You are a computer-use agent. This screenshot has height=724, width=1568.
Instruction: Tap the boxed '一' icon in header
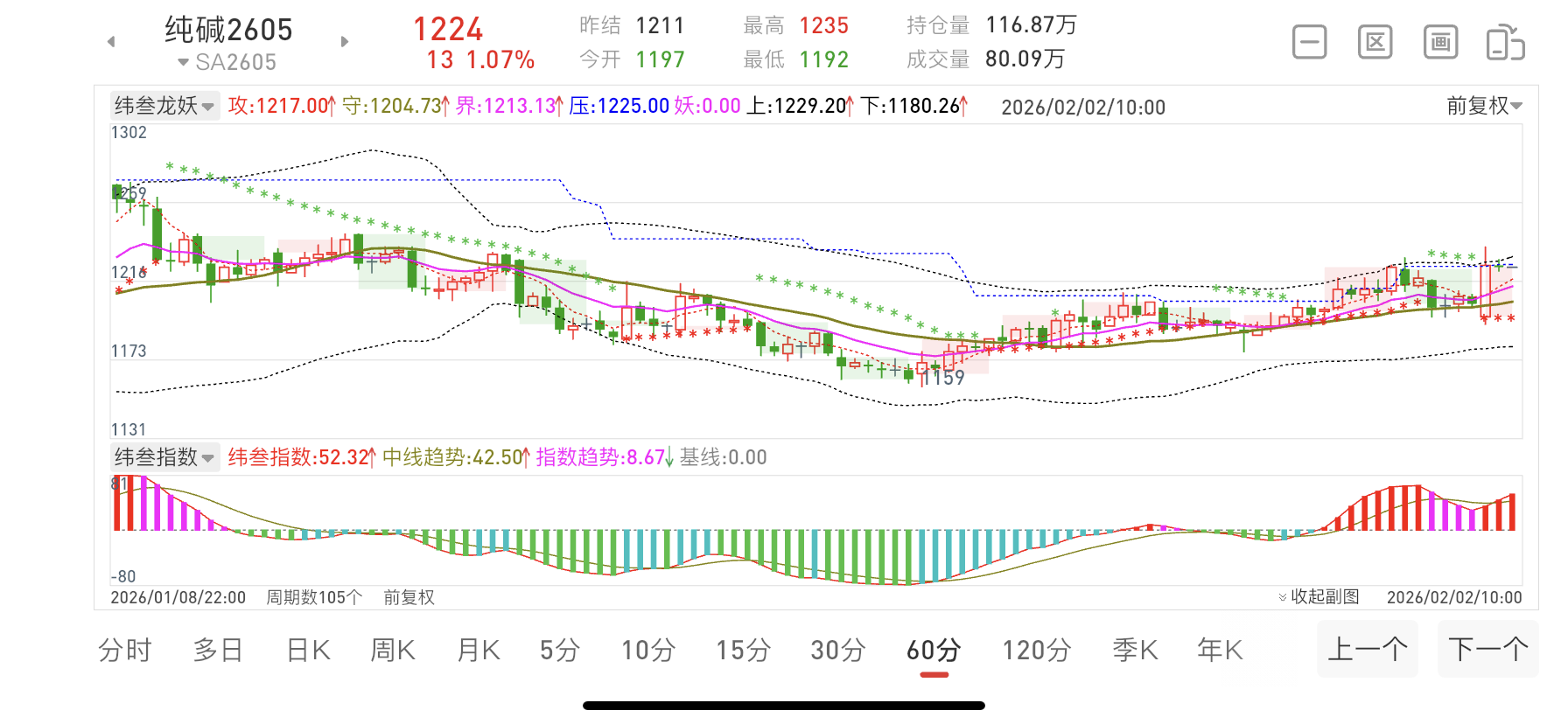tap(1309, 42)
